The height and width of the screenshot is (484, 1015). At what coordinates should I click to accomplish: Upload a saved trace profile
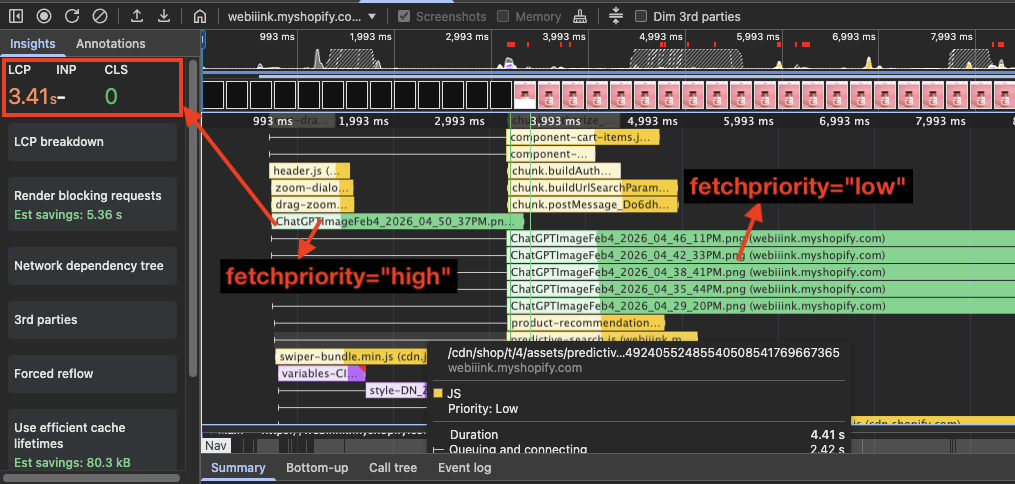pos(137,17)
